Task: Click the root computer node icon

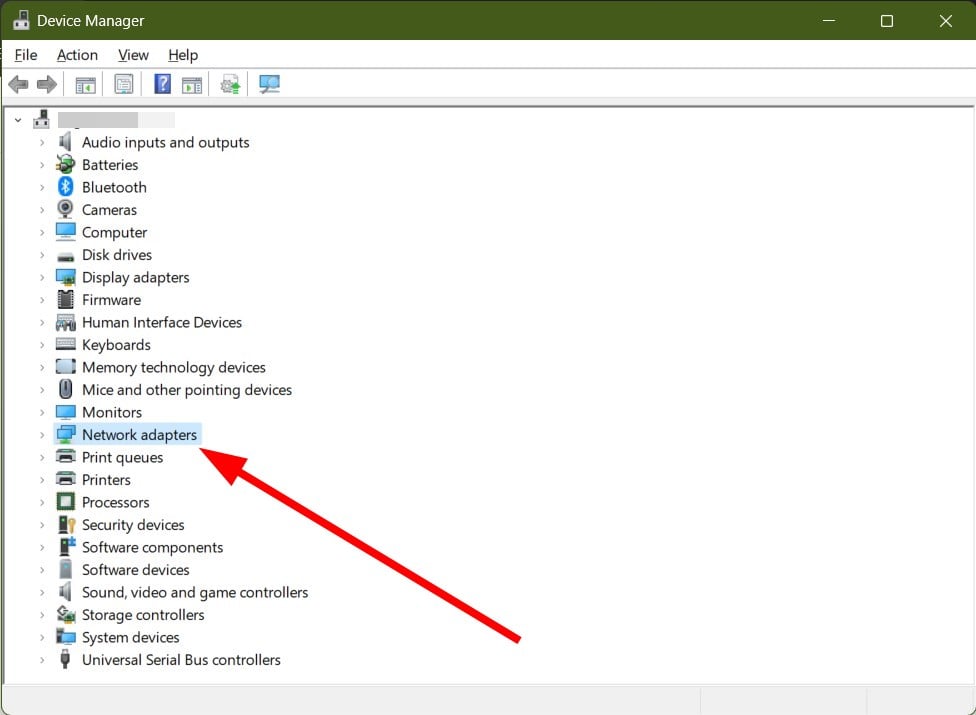Action: pyautogui.click(x=42, y=119)
